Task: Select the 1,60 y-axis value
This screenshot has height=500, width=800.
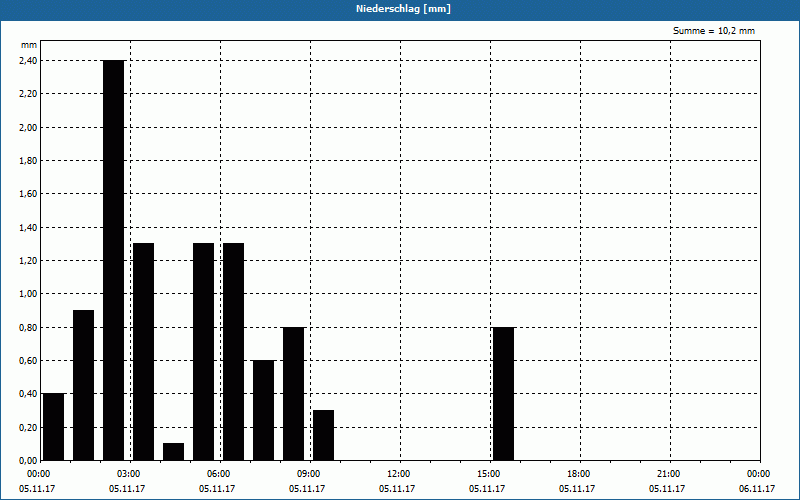Action: pos(28,194)
